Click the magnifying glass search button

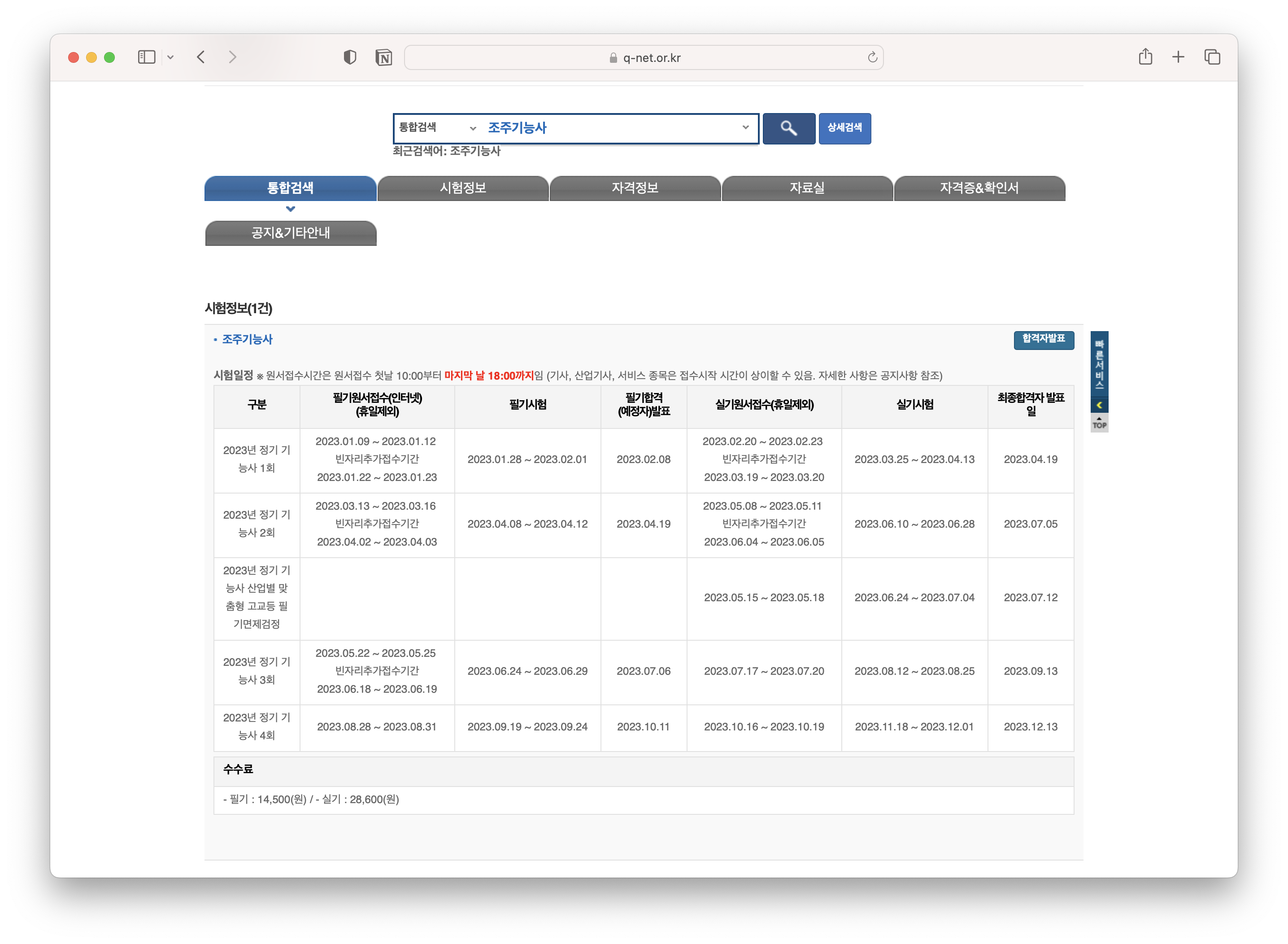pyautogui.click(x=788, y=129)
